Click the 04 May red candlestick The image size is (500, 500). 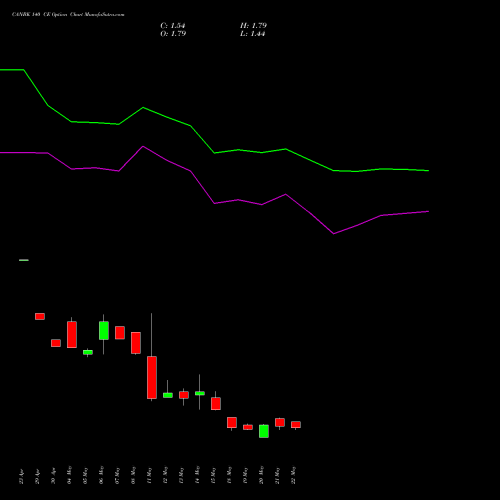72,334
